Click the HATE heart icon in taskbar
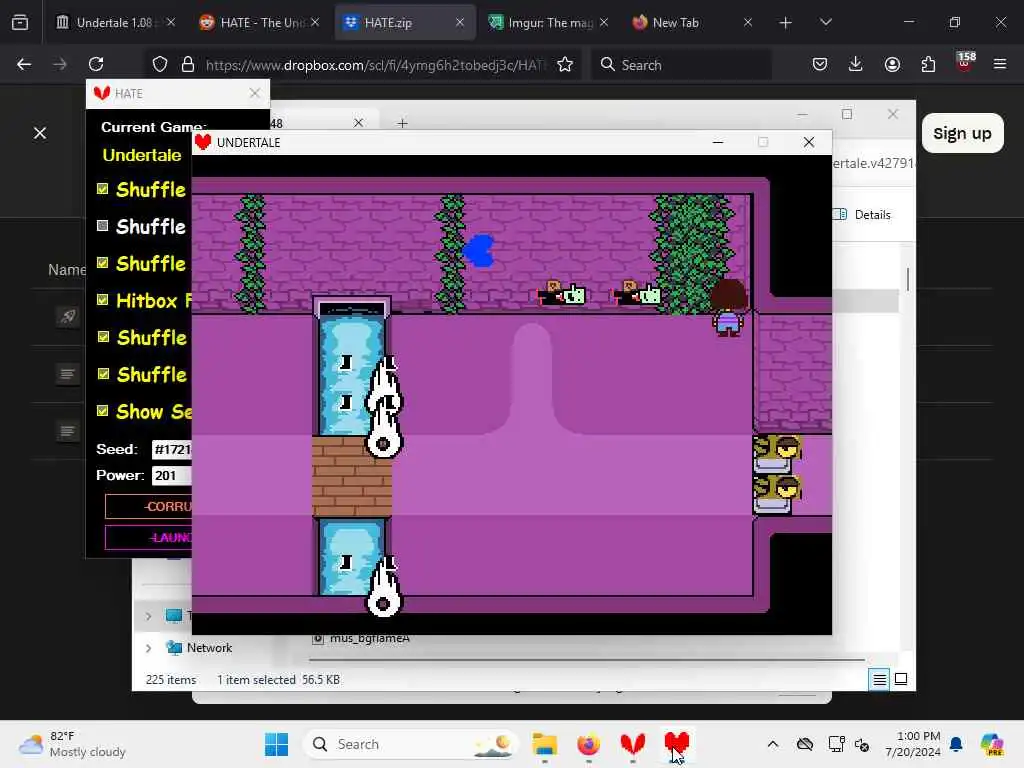Viewport: 1024px width, 768px height. 633,744
